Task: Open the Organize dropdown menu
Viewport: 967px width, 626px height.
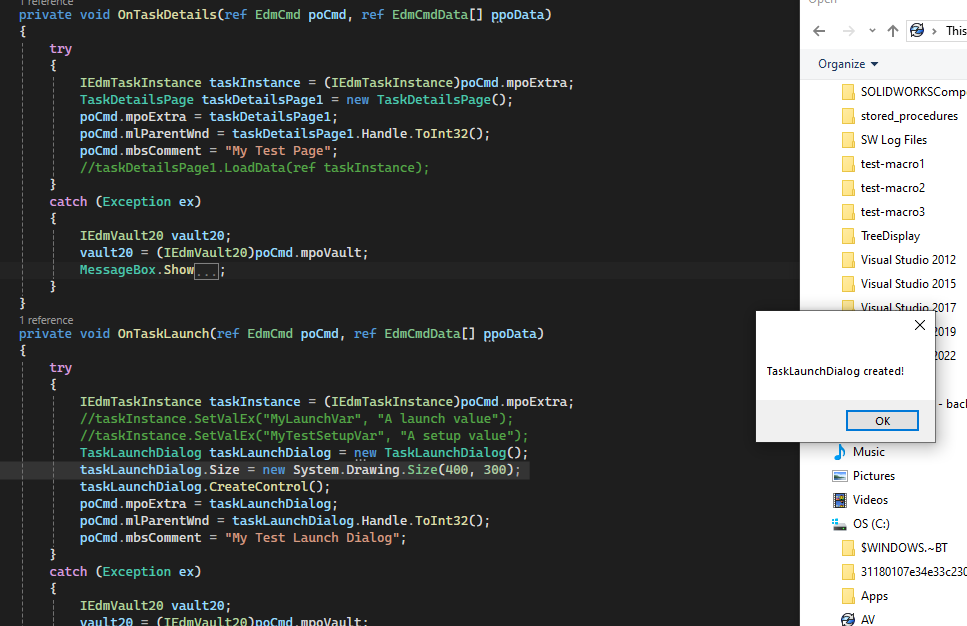Action: pos(848,64)
